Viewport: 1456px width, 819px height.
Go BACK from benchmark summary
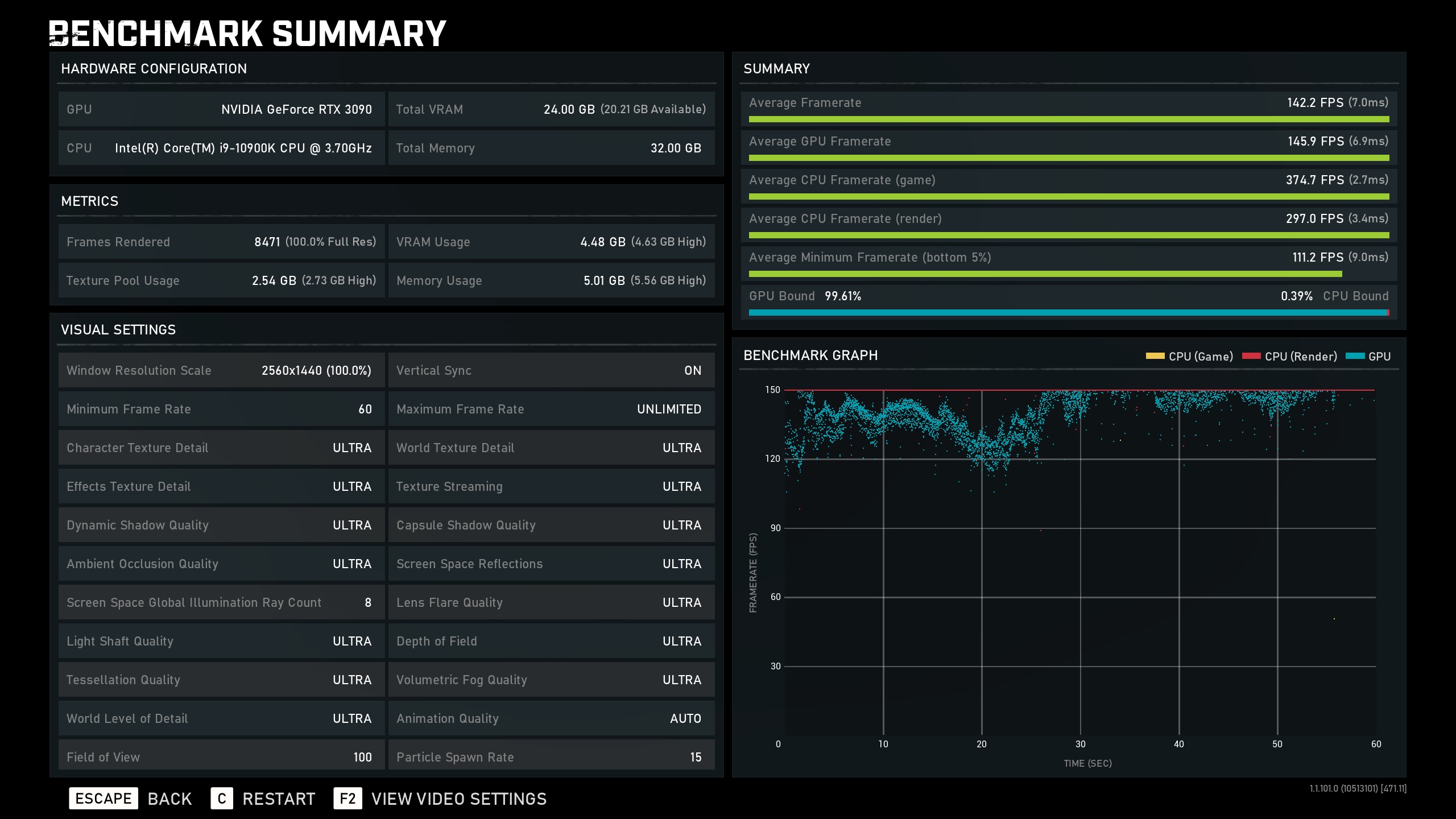pos(169,799)
